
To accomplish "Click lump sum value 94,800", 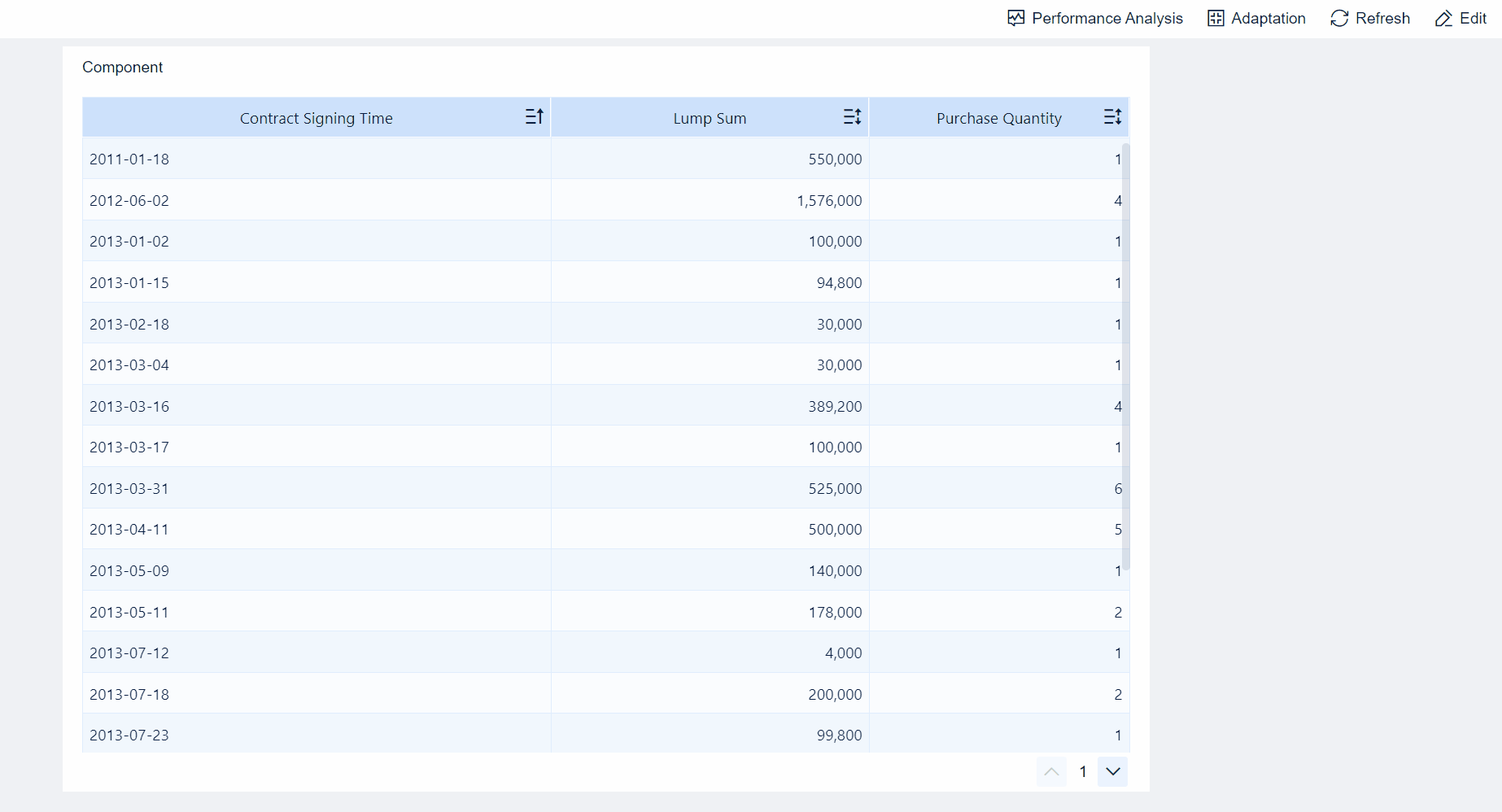I will (839, 282).
